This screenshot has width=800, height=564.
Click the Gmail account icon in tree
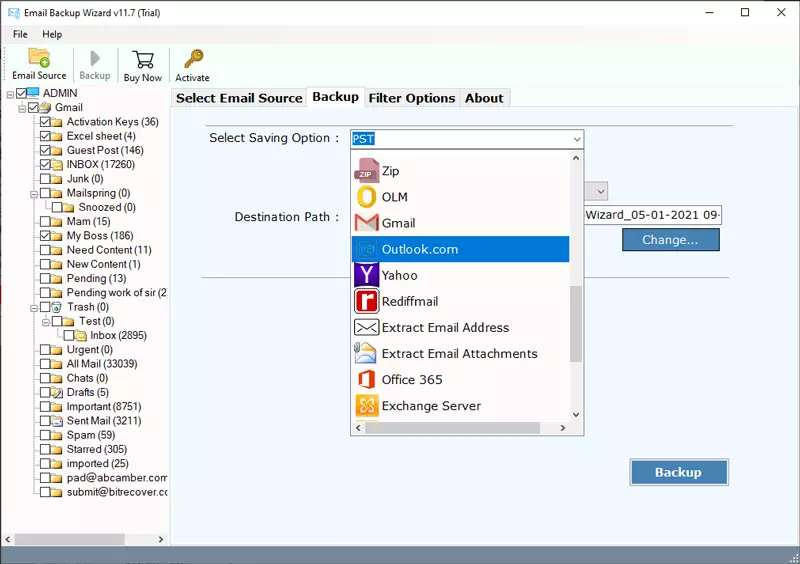pos(45,107)
